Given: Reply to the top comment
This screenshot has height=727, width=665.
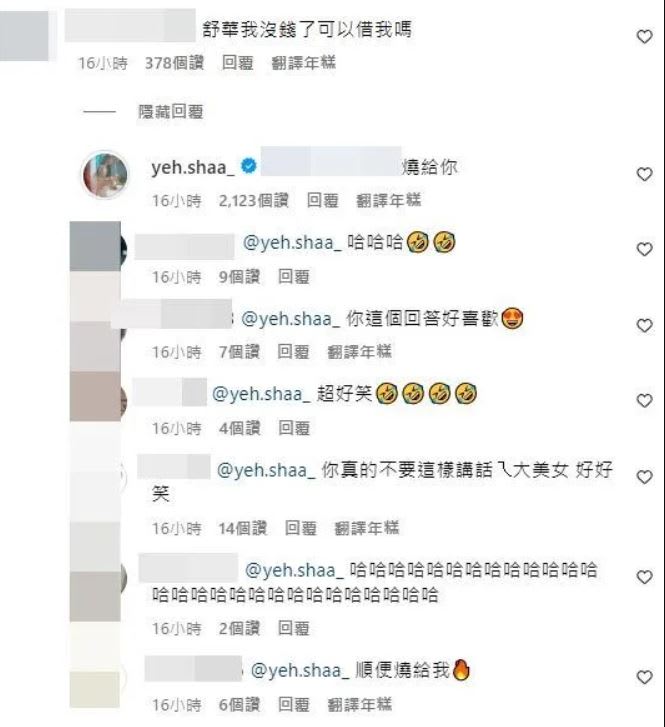Looking at the screenshot, I should [237, 63].
